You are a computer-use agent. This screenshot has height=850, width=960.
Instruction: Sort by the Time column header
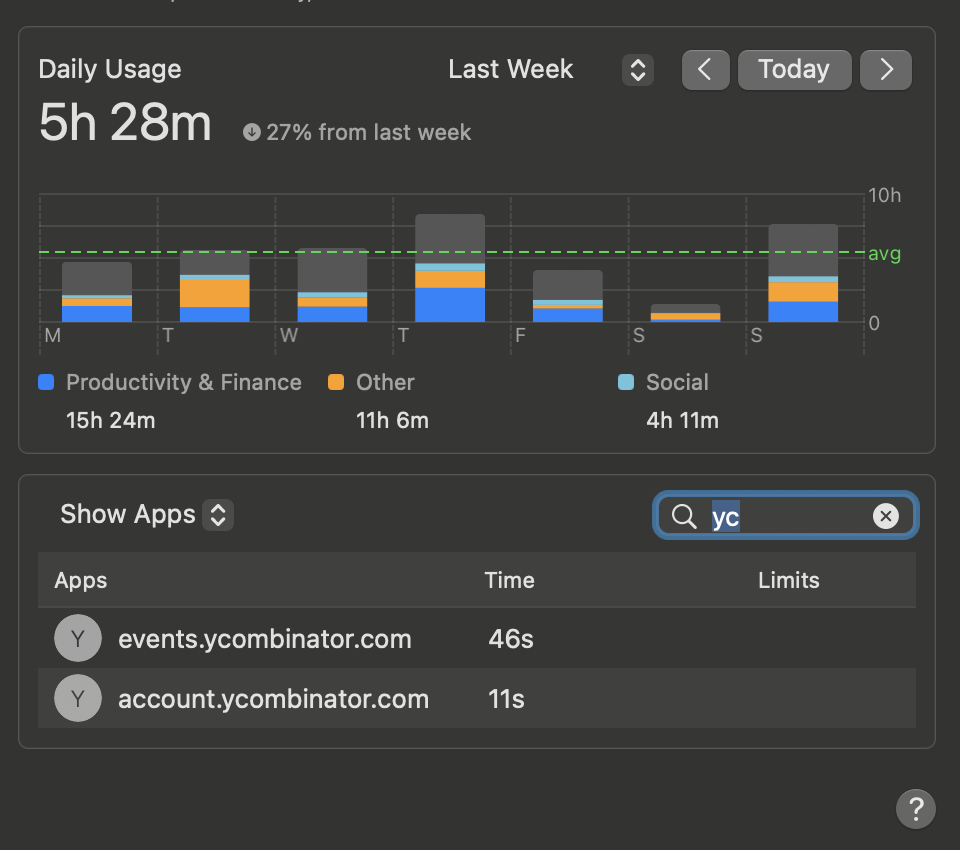pyautogui.click(x=509, y=580)
